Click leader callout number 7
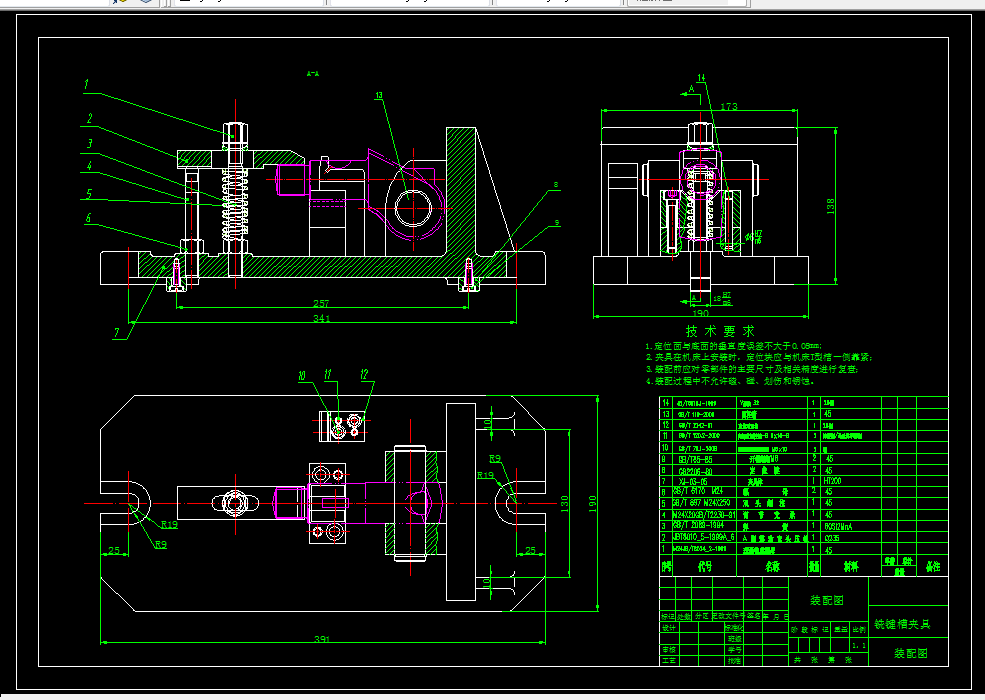Image resolution: width=985 pixels, height=700 pixels. tap(117, 332)
